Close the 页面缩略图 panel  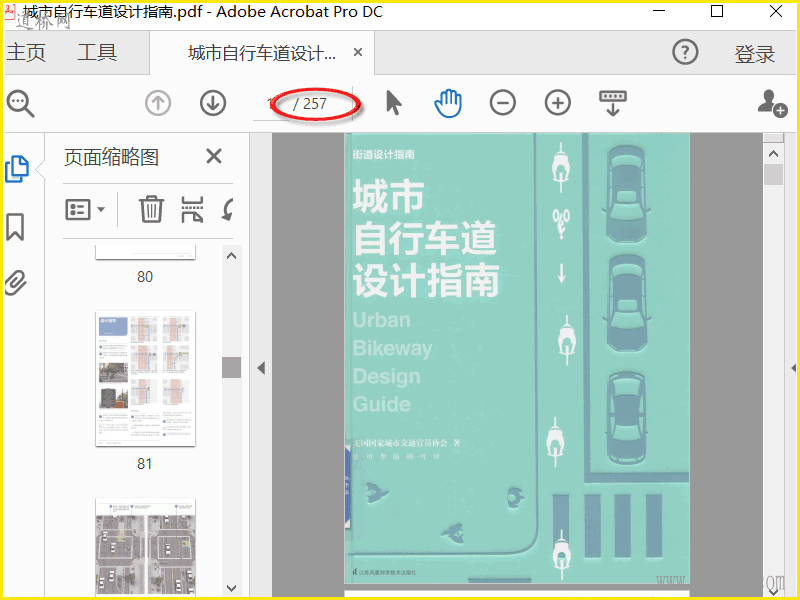click(214, 156)
